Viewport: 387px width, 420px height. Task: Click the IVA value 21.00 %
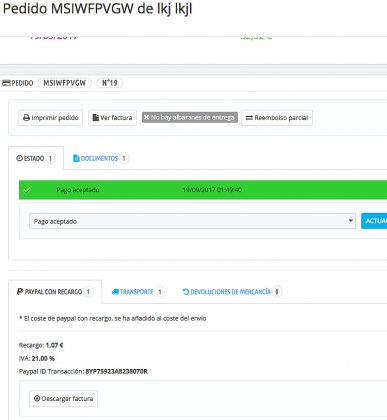pos(43,358)
